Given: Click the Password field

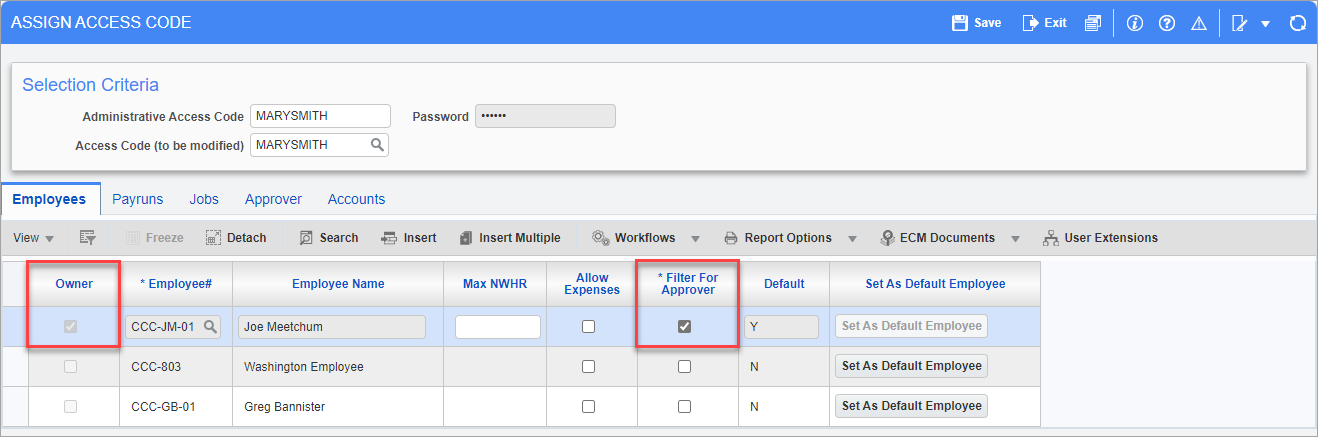Looking at the screenshot, I should [545, 116].
